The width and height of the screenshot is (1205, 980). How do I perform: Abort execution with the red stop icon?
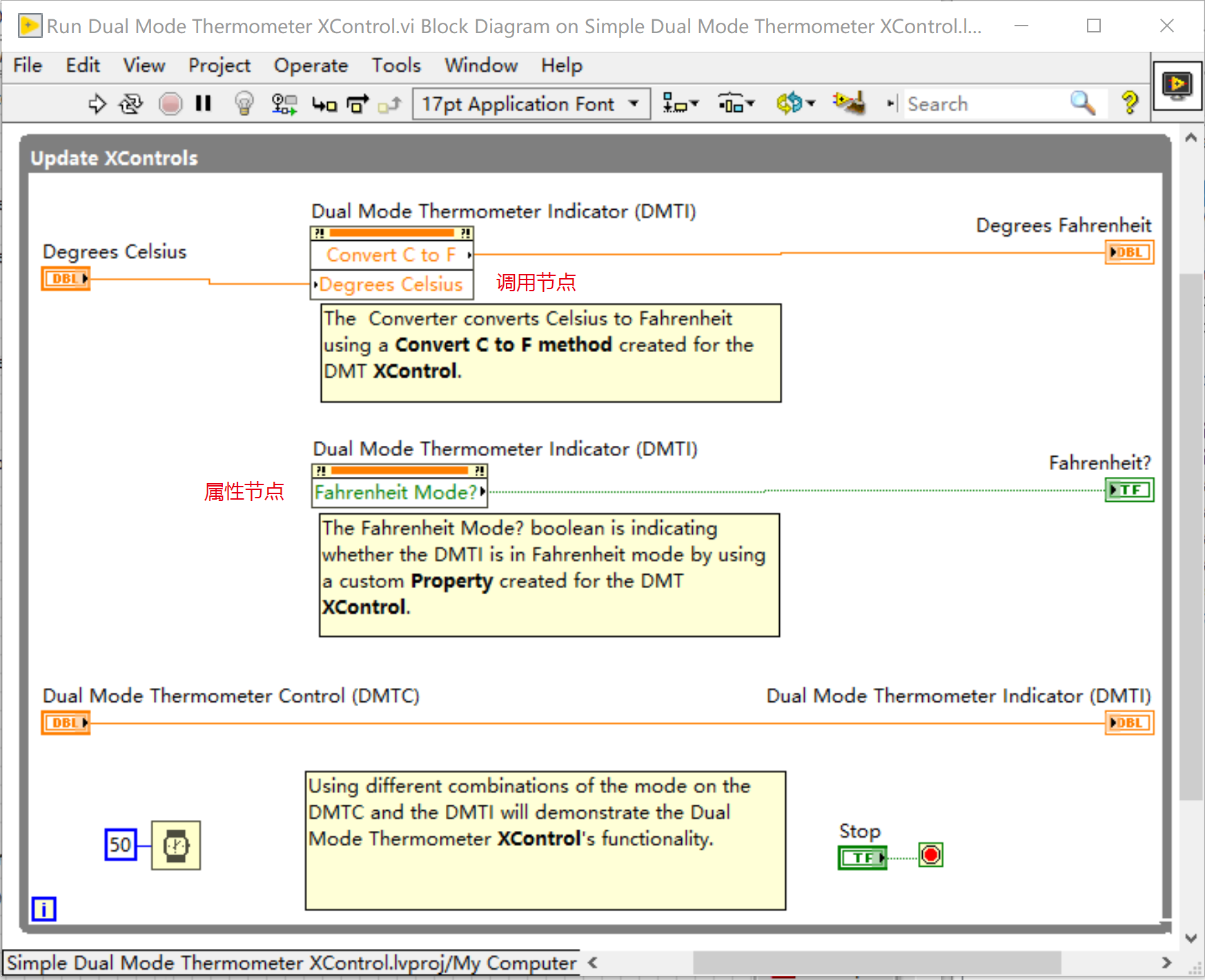click(170, 104)
